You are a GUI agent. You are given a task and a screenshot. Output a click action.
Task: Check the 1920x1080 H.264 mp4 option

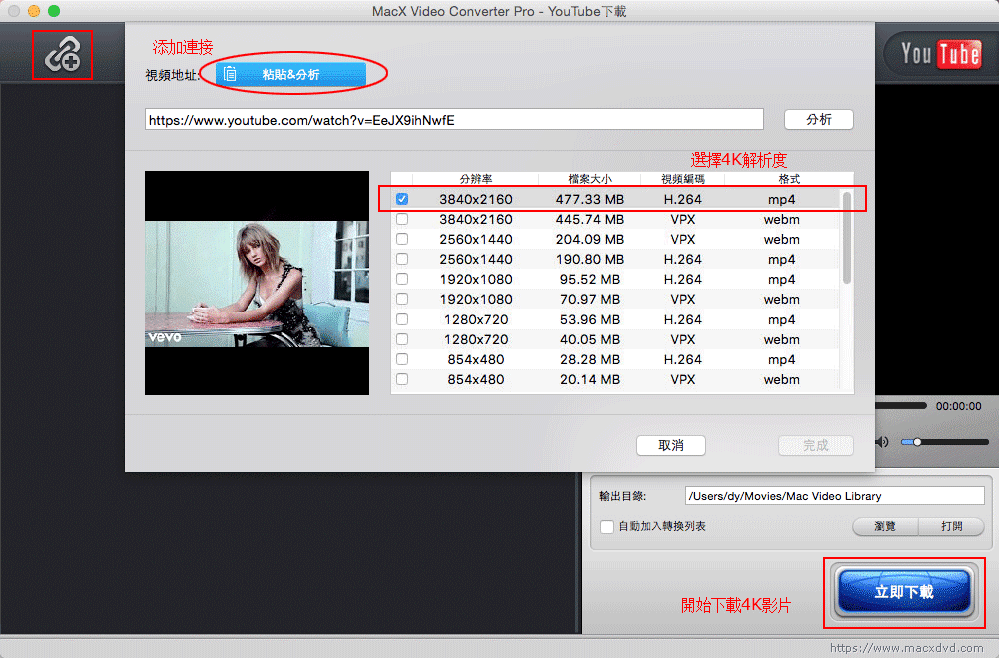(x=402, y=279)
